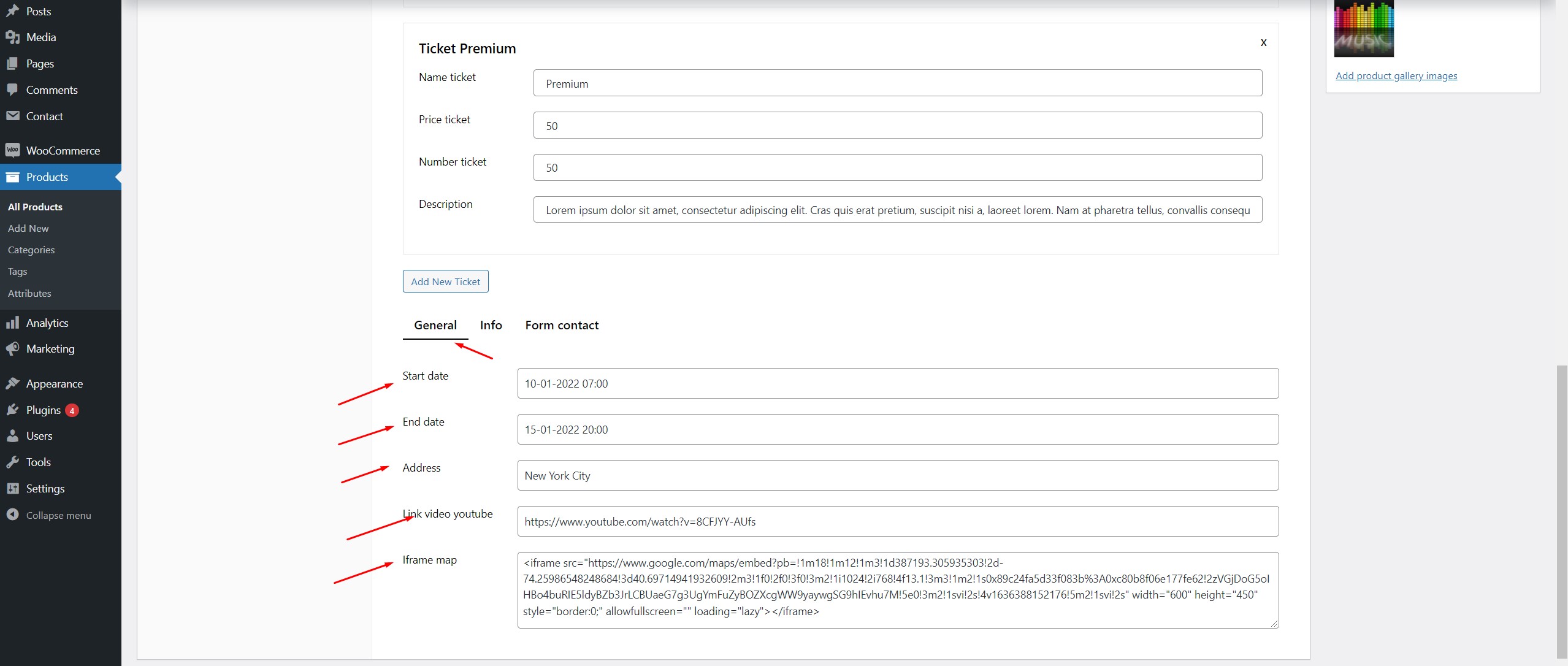Open Media library icon in sidebar
The width and height of the screenshot is (1568, 666).
12,37
